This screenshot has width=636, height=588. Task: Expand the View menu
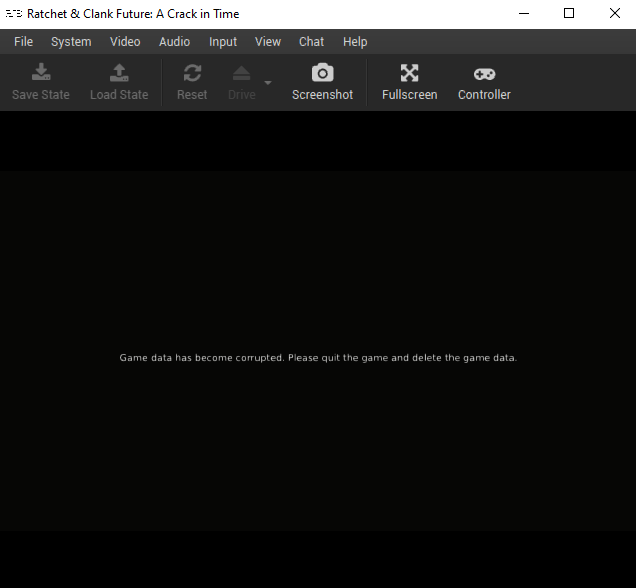tap(268, 42)
